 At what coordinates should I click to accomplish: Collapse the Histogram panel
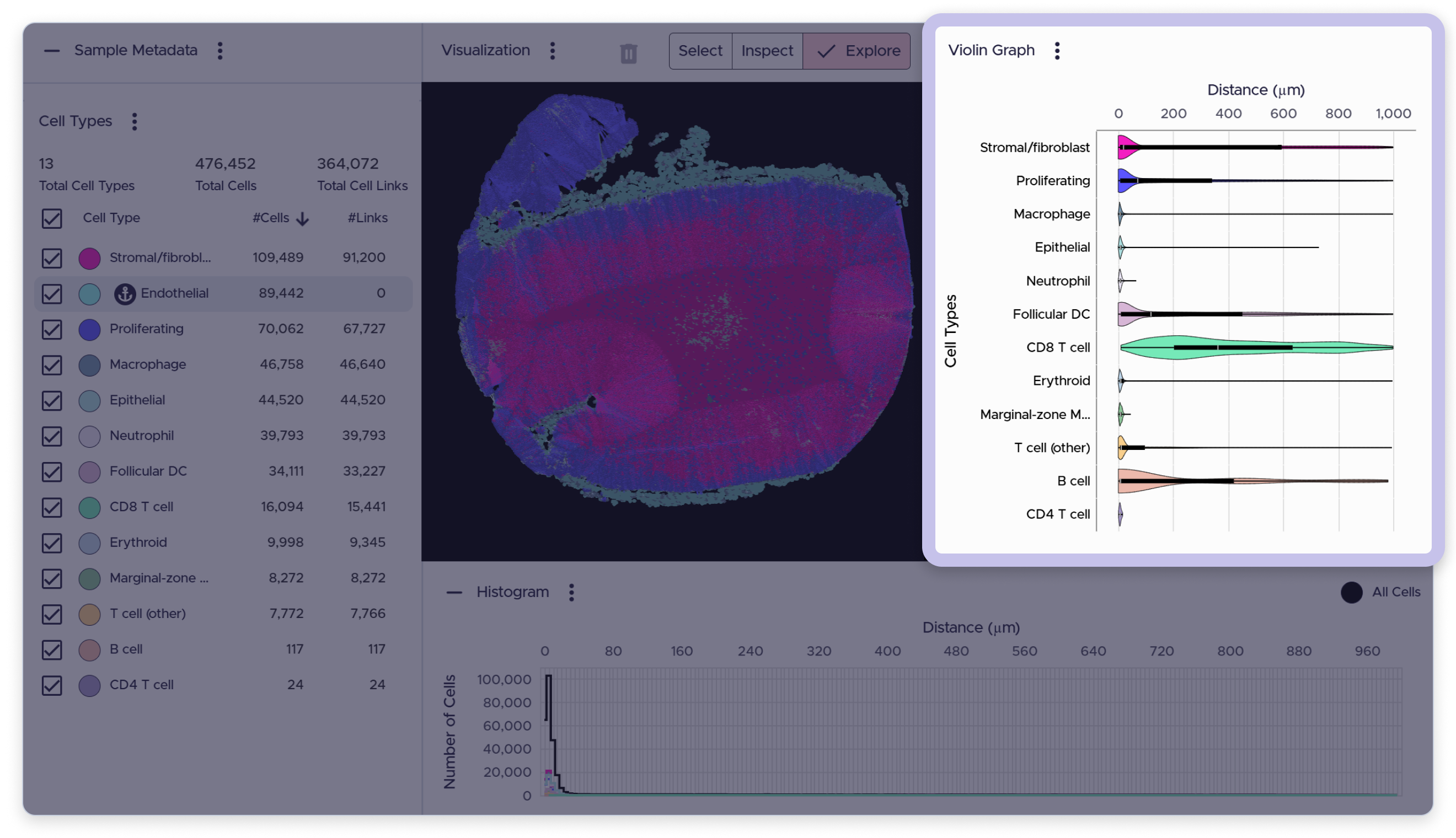454,592
